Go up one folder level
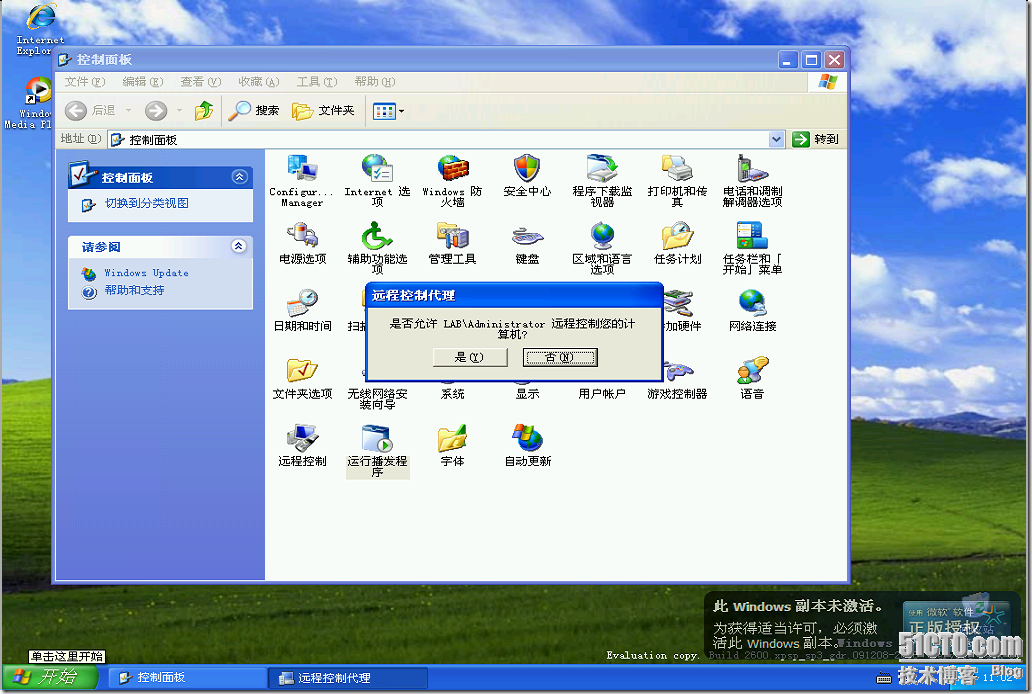 (204, 111)
